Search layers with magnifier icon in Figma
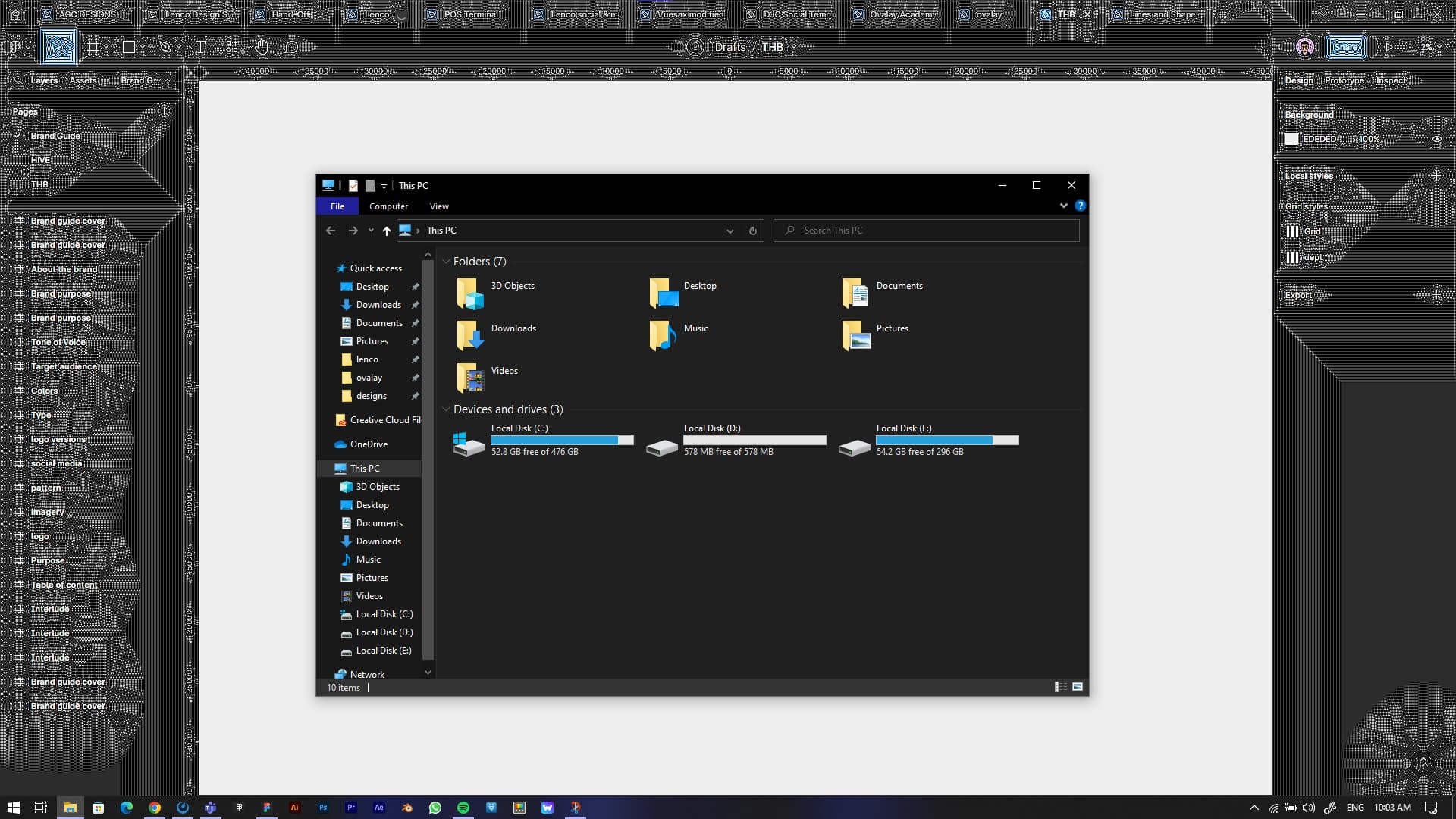This screenshot has height=819, width=1456. 18,80
